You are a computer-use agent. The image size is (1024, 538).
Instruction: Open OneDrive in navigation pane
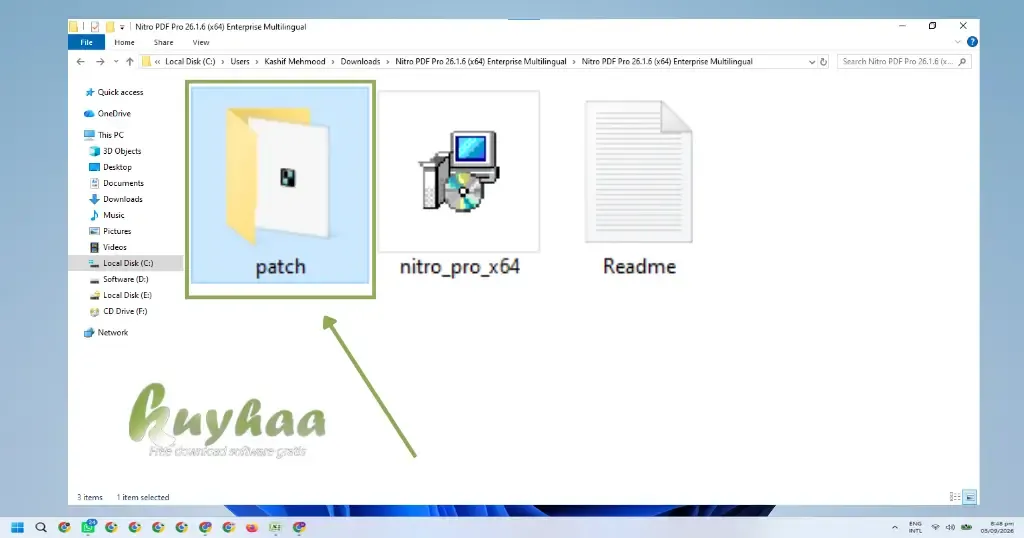108,114
